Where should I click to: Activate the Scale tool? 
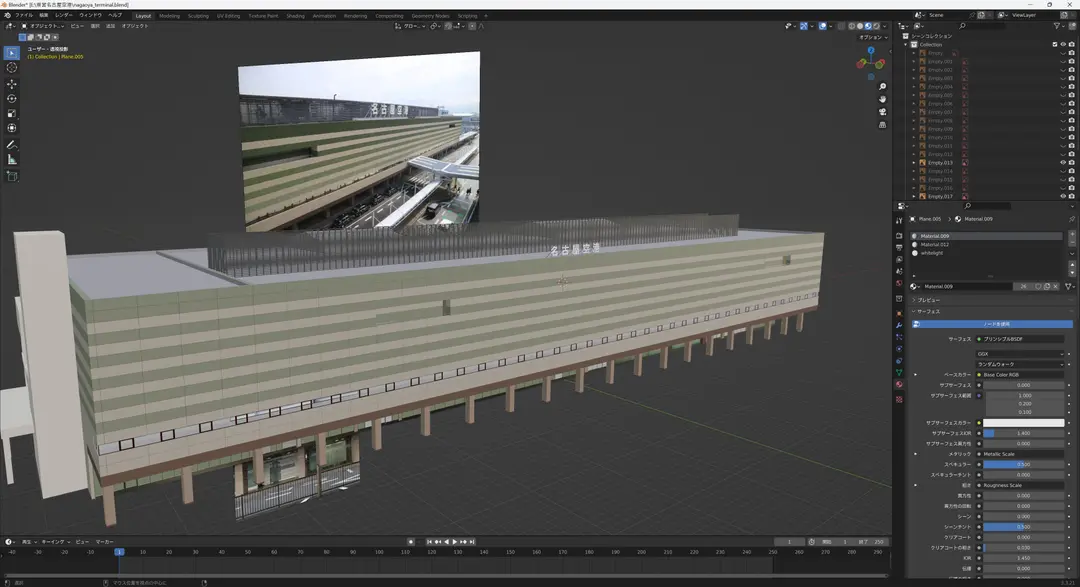click(12, 114)
